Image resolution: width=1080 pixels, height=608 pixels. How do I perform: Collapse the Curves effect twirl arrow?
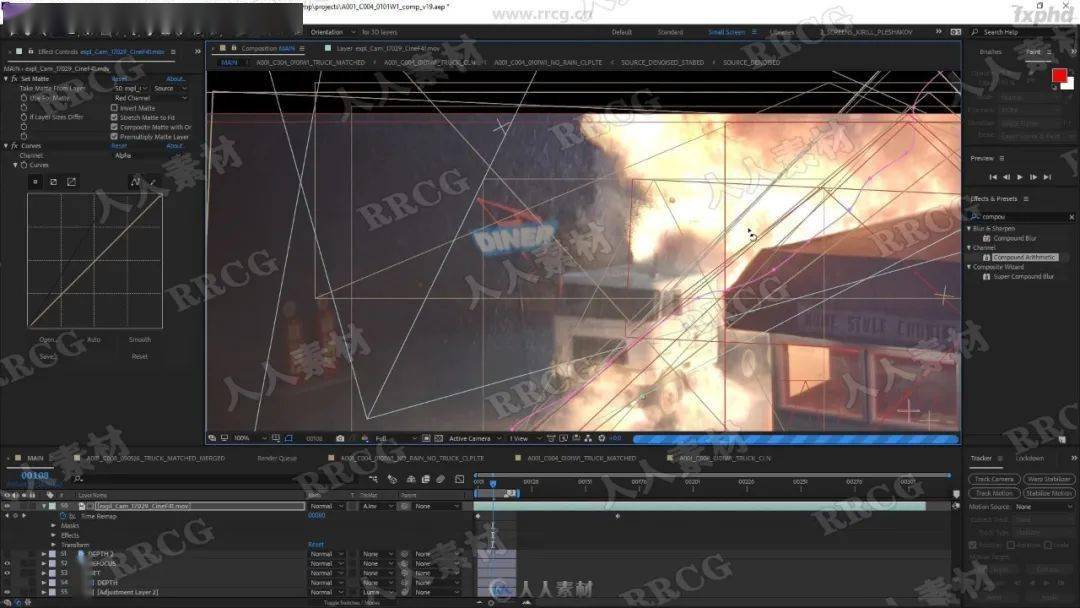(x=6, y=146)
